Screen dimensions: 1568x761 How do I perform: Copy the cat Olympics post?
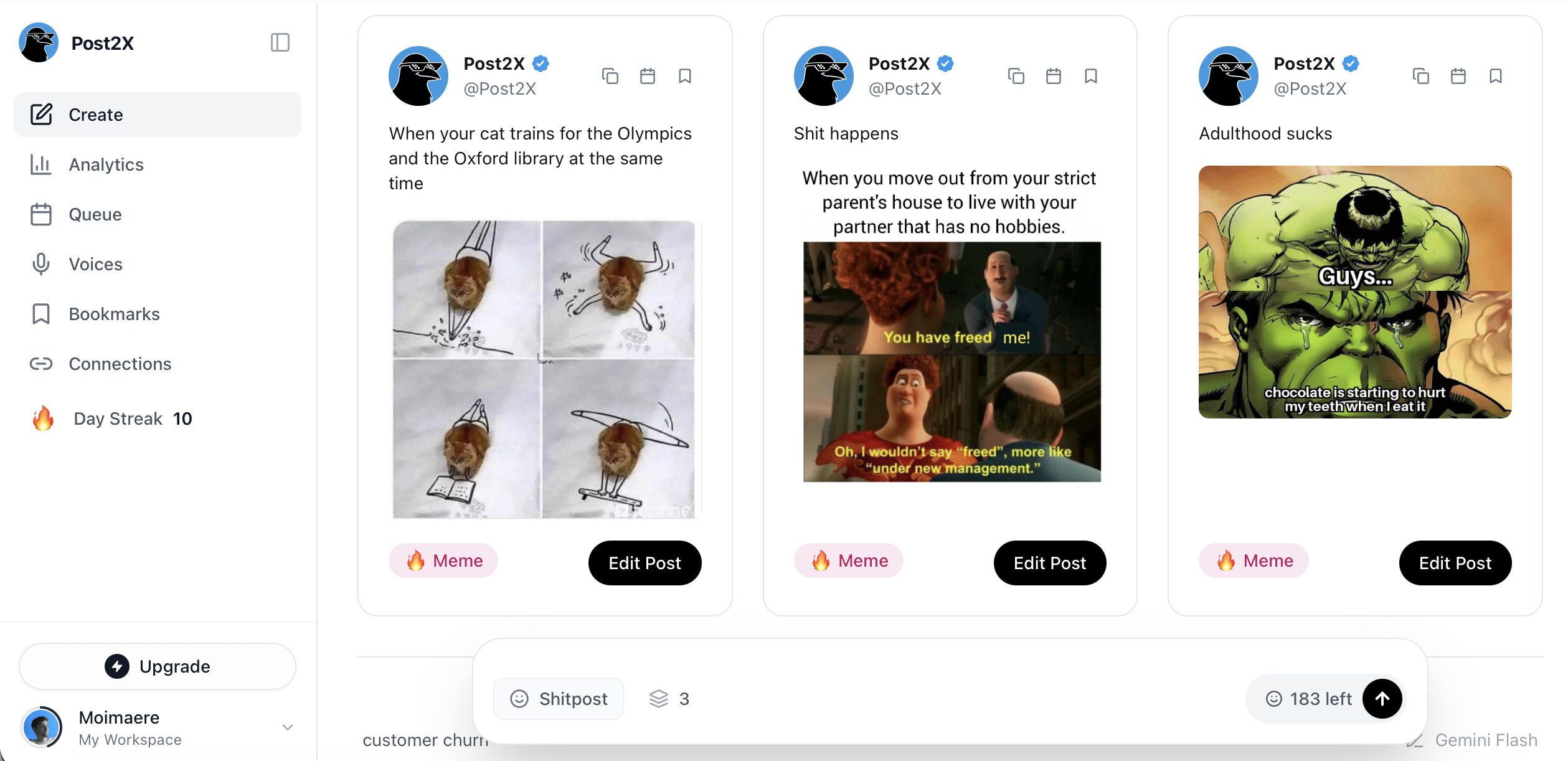[610, 75]
